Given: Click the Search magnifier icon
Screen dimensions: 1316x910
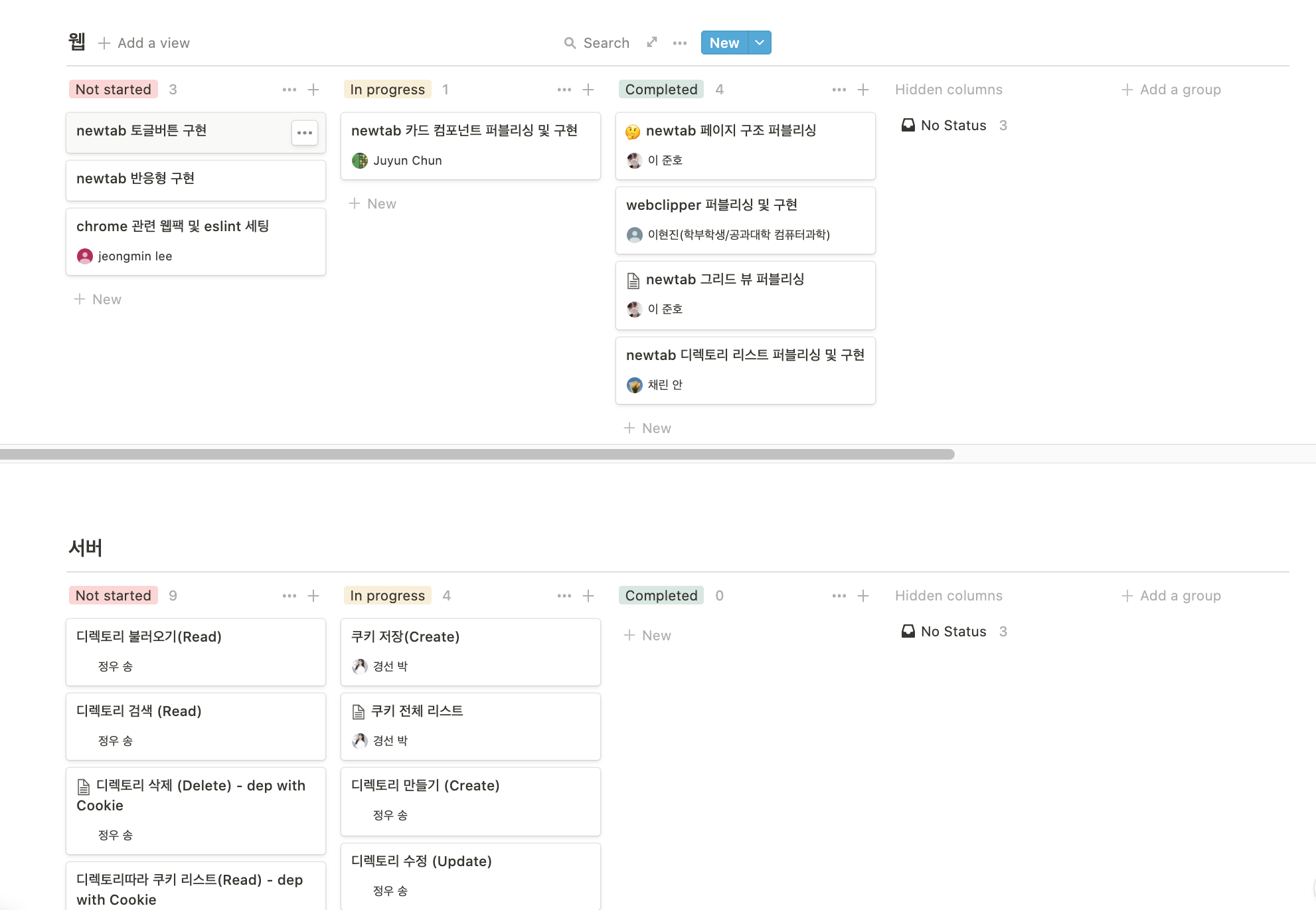Looking at the screenshot, I should [570, 43].
